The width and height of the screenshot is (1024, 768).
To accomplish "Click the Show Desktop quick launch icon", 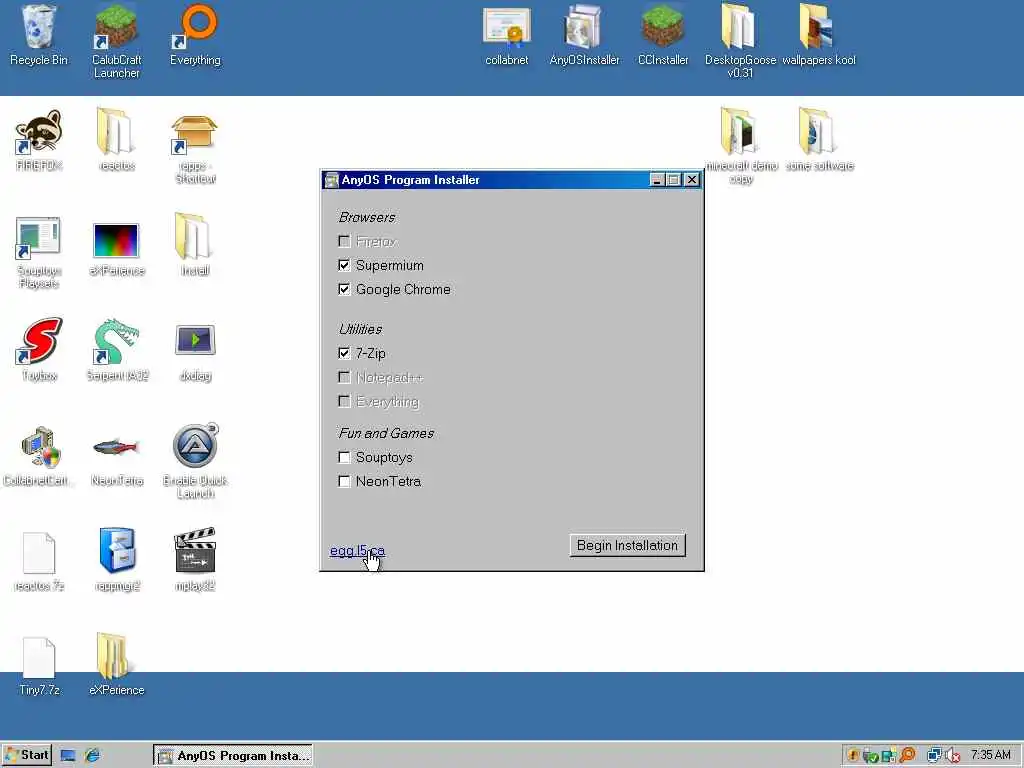I will click(68, 756).
